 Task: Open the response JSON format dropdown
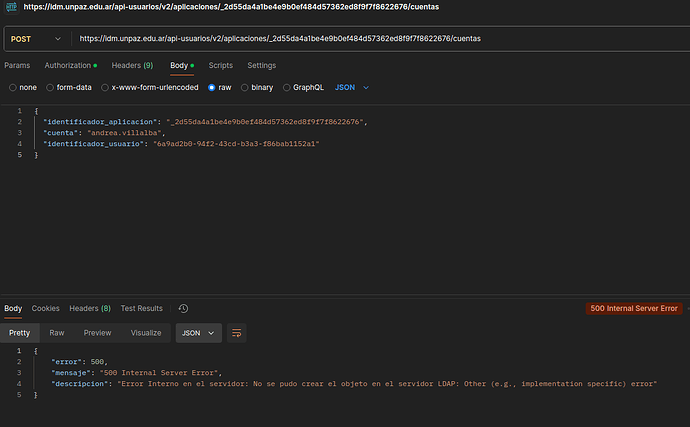point(198,333)
